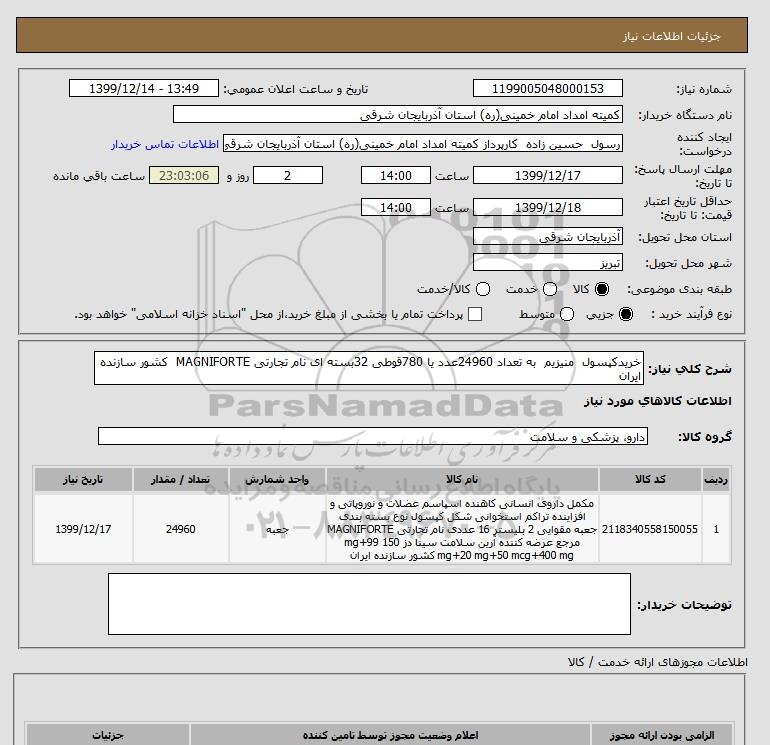
Task: Click the اطلاعات مجوزهای ارائه خدمت / کالا heading
Action: click(658, 662)
